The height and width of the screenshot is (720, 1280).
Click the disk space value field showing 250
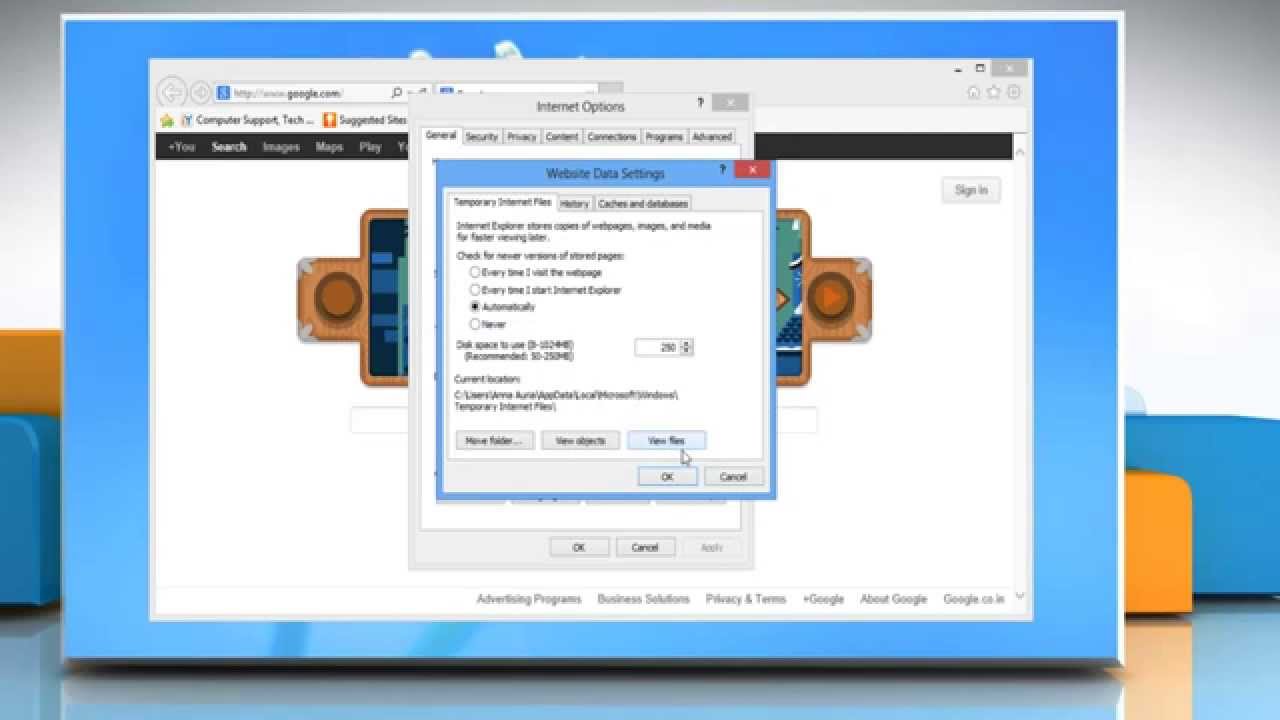pos(658,347)
